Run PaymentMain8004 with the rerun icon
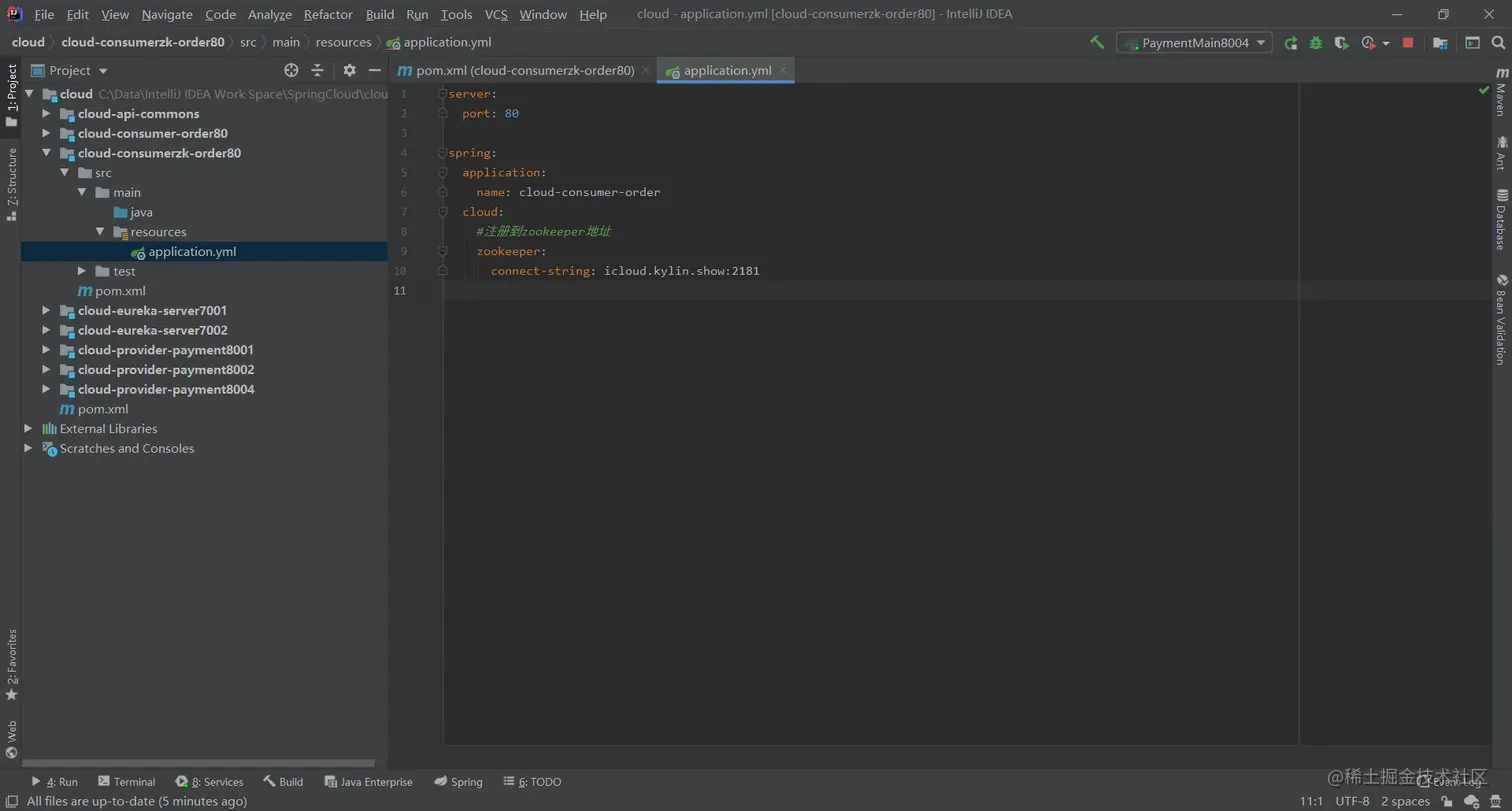Viewport: 1512px width, 811px height. point(1291,43)
